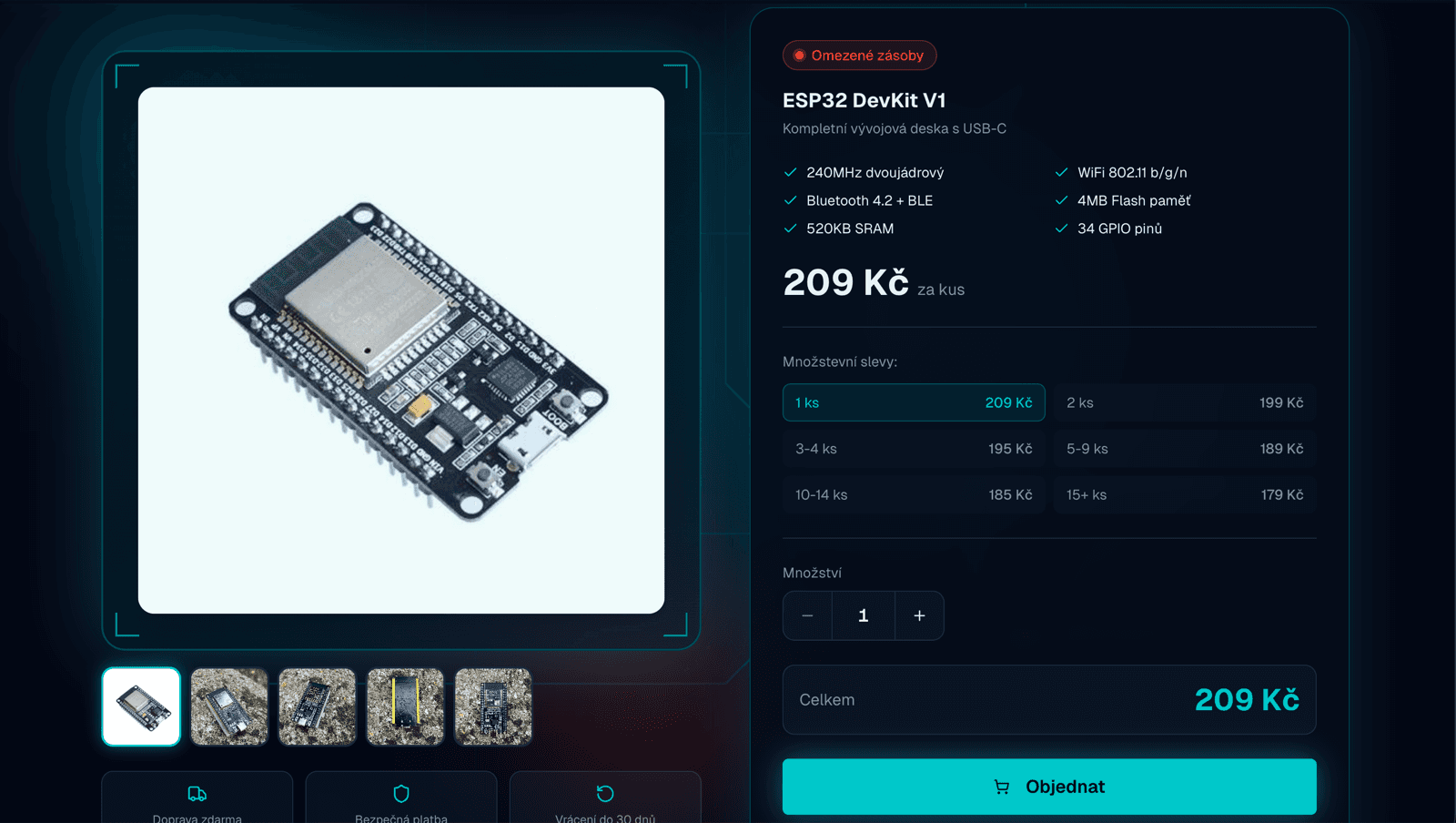
Task: Click the Množstevní slevy label
Action: (x=840, y=361)
